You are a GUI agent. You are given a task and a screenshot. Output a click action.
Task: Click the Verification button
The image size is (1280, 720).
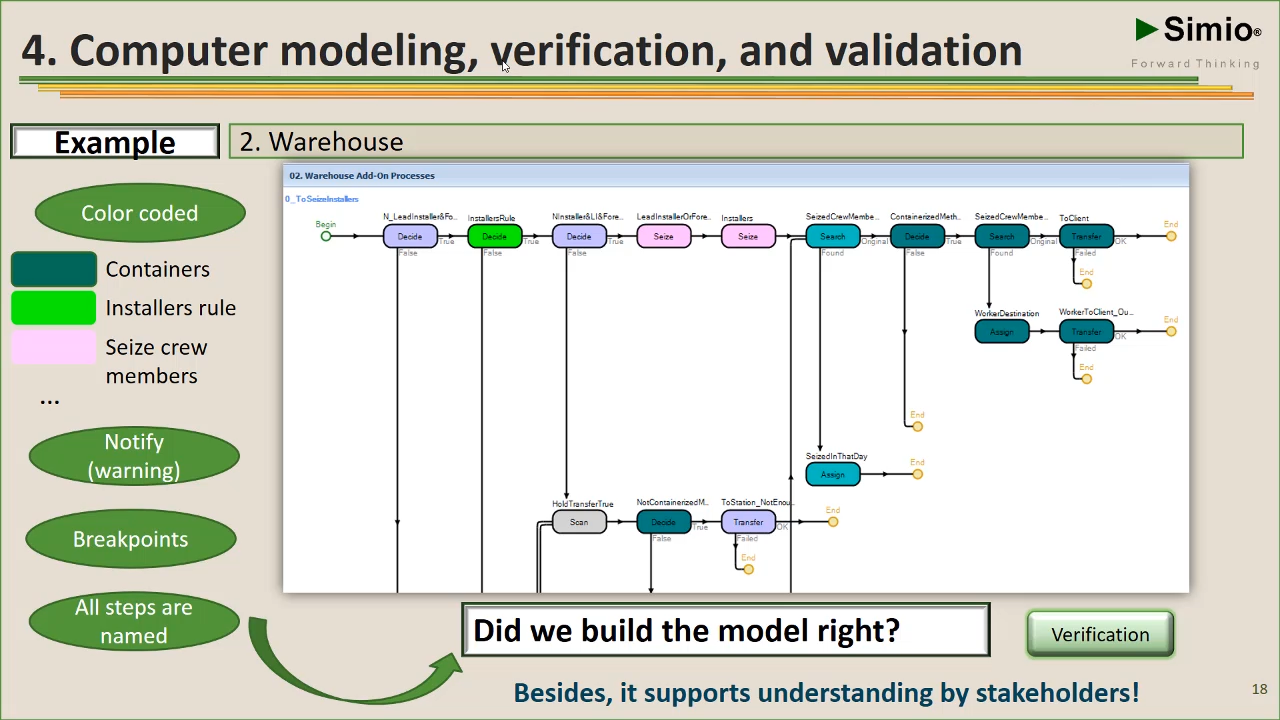point(1100,635)
